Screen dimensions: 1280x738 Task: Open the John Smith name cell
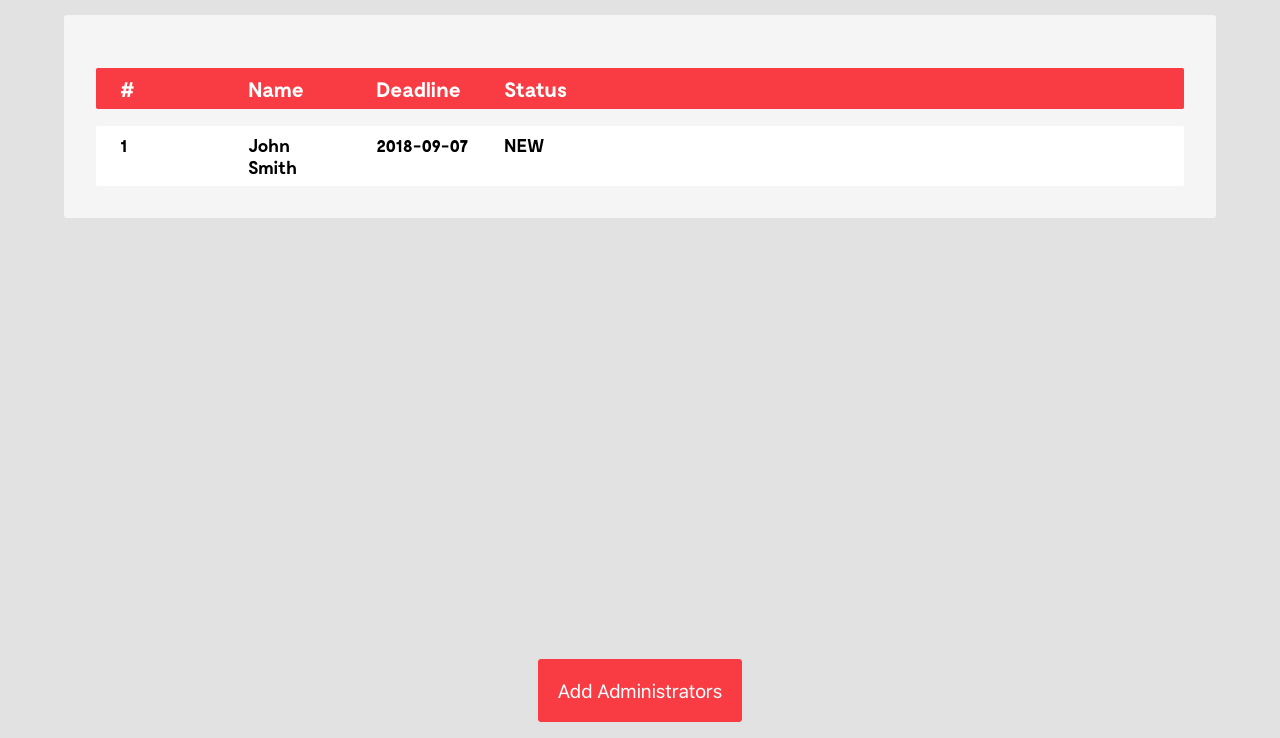272,157
